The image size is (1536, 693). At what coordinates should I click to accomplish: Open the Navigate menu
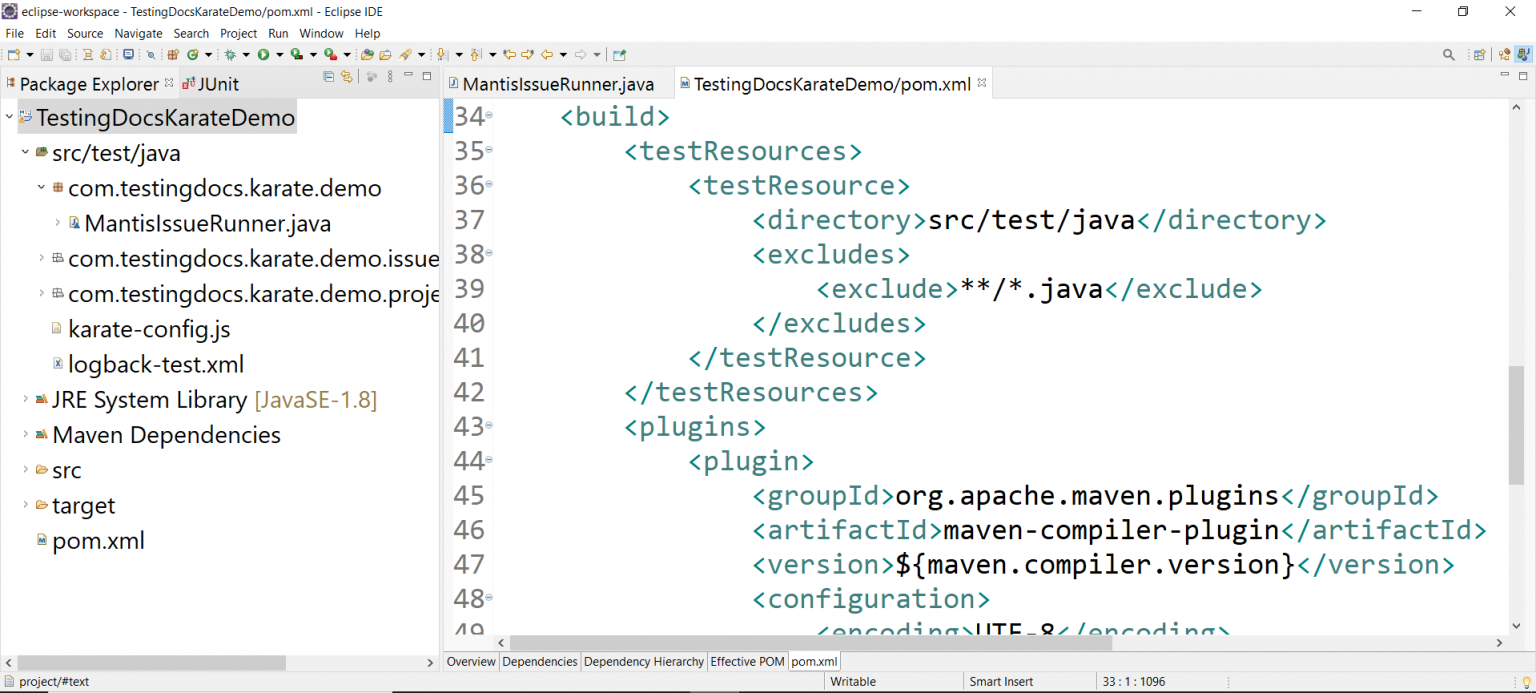138,34
